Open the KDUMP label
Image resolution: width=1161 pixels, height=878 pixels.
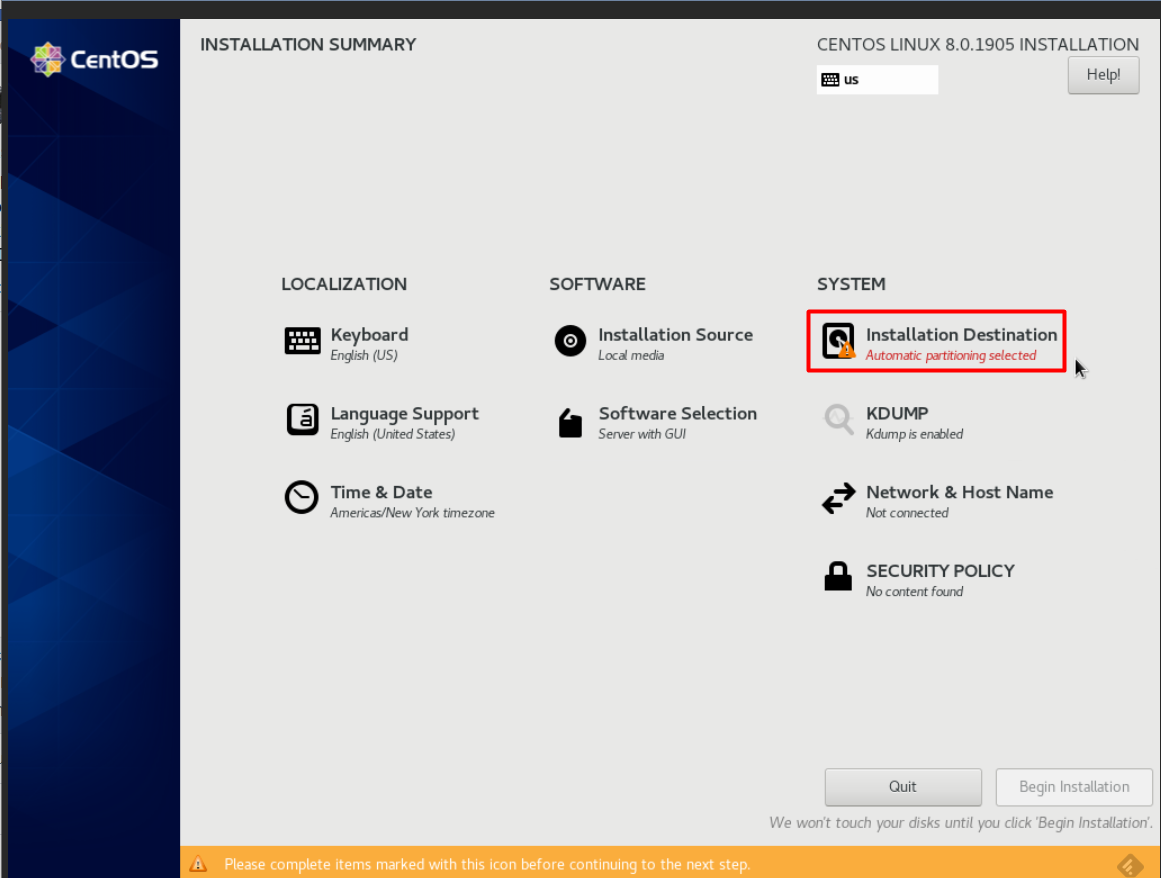(x=897, y=413)
